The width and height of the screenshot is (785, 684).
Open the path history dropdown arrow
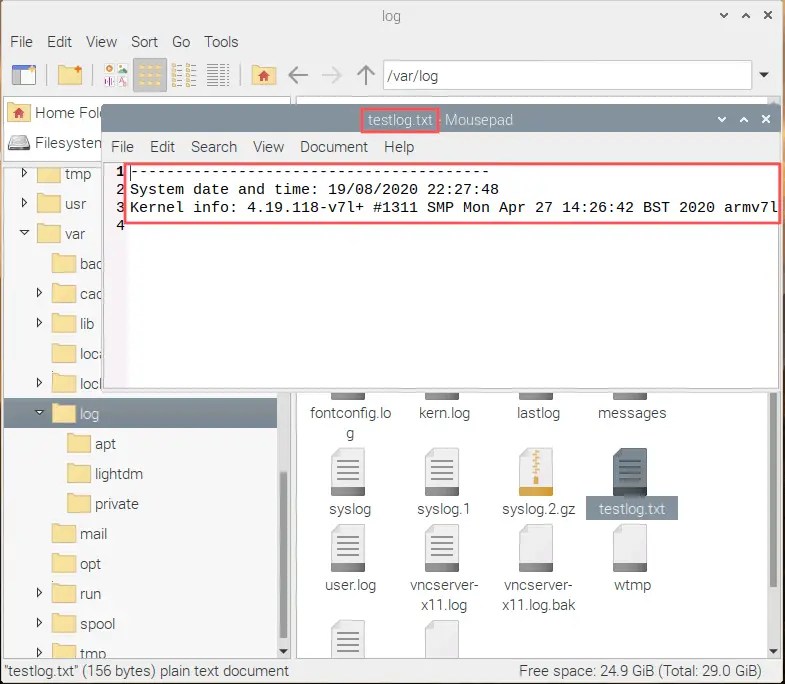tap(764, 75)
